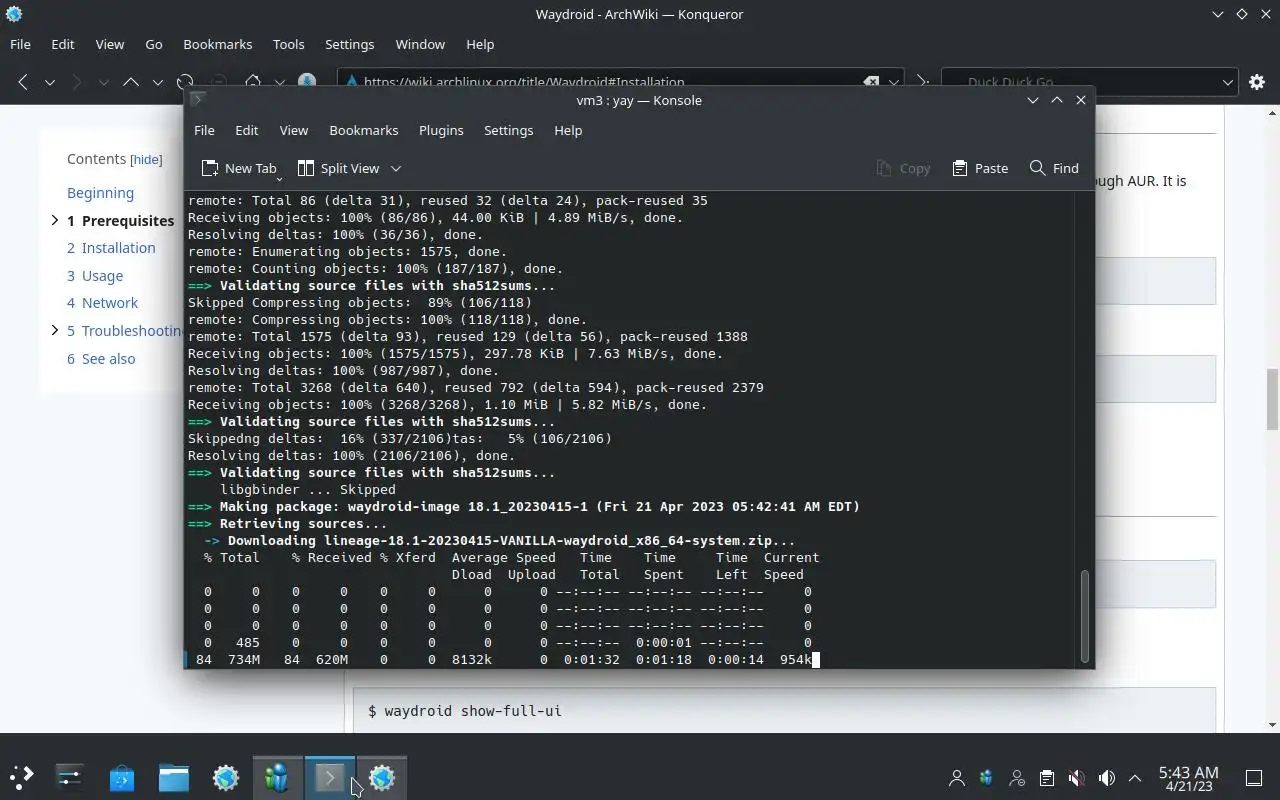1280x800 pixels.
Task: Click Konqueror page vertical scrollbar
Action: coord(1273,399)
